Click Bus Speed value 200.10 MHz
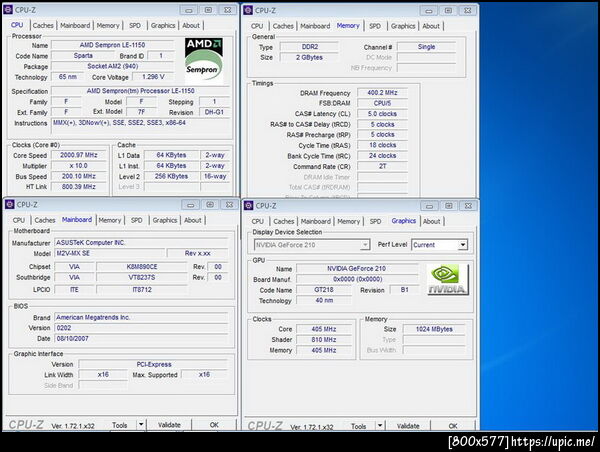The image size is (600, 452). (78, 176)
